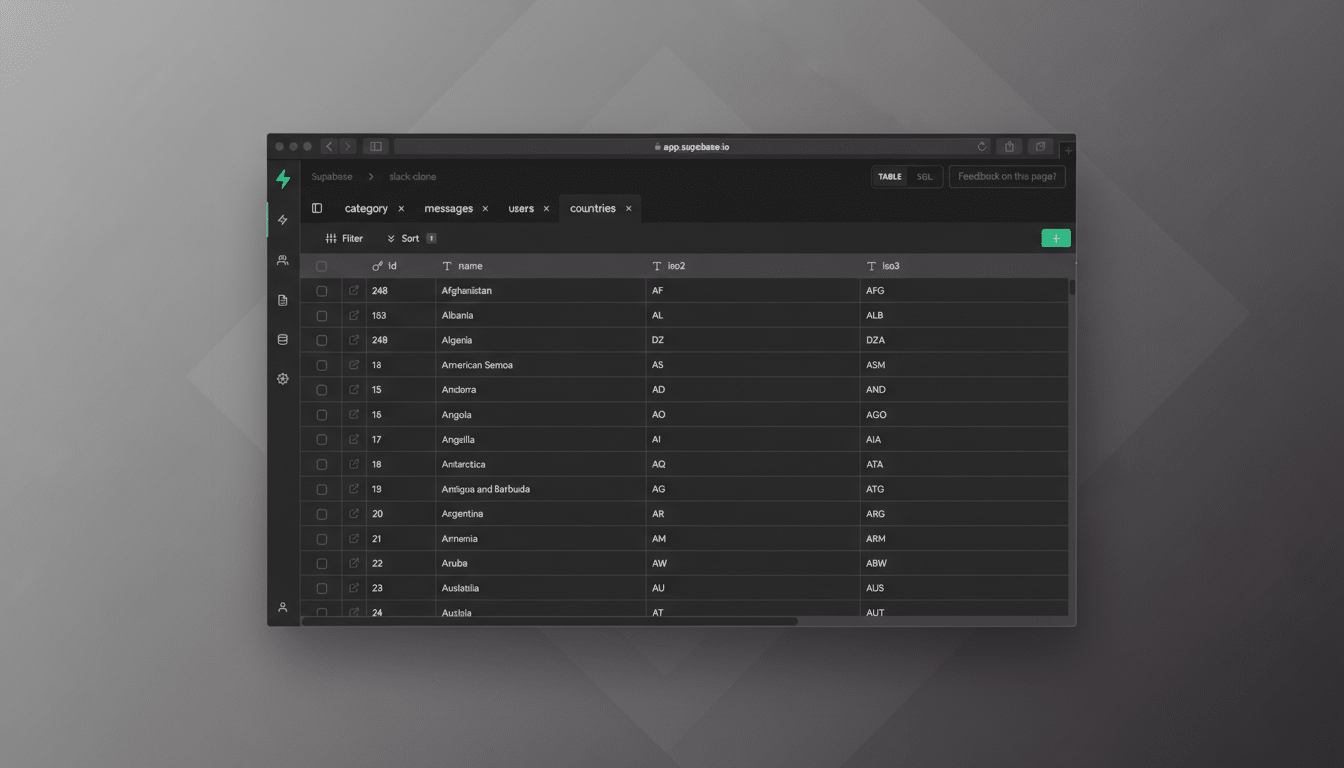Tick the checkbox beside Argentina
The height and width of the screenshot is (768, 1344).
pyautogui.click(x=321, y=513)
